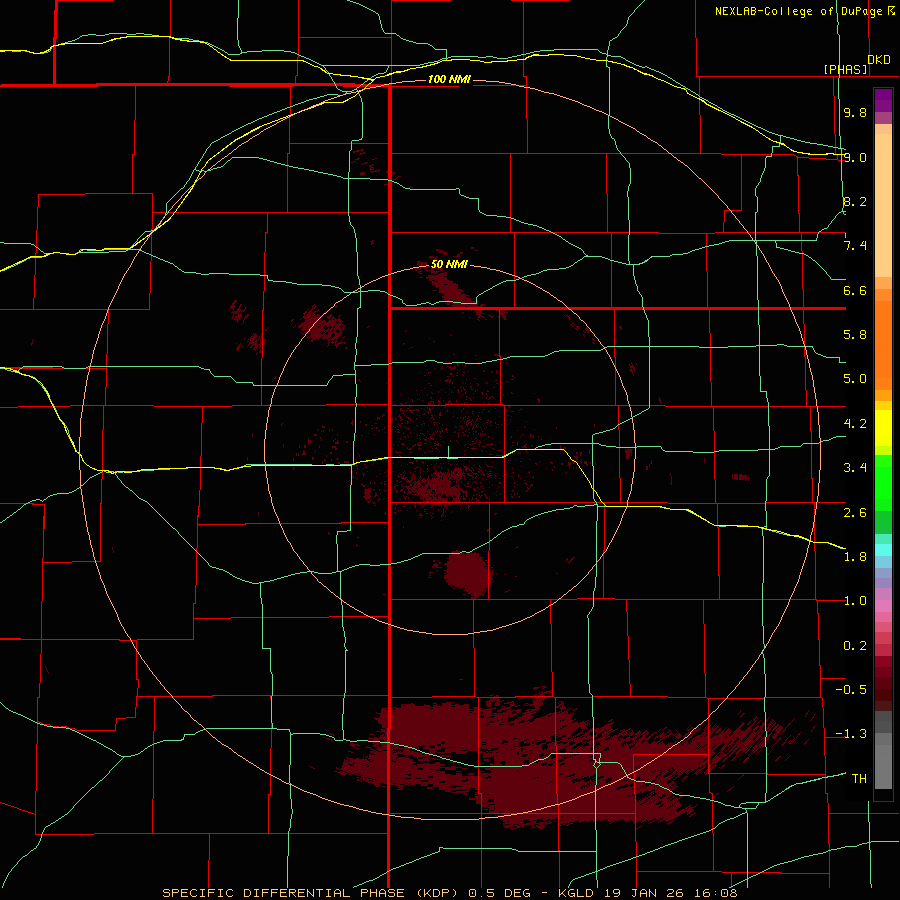Click the 9.0 scale value
Screen dimensions: 900x900
[x=855, y=157]
